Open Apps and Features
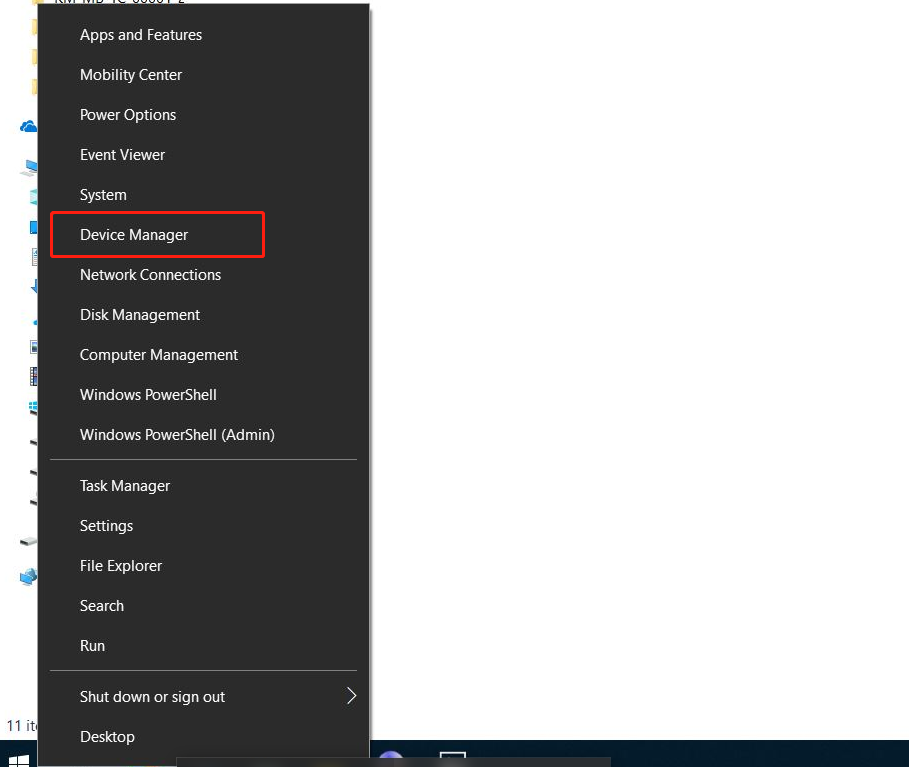The width and height of the screenshot is (909, 767). click(141, 35)
